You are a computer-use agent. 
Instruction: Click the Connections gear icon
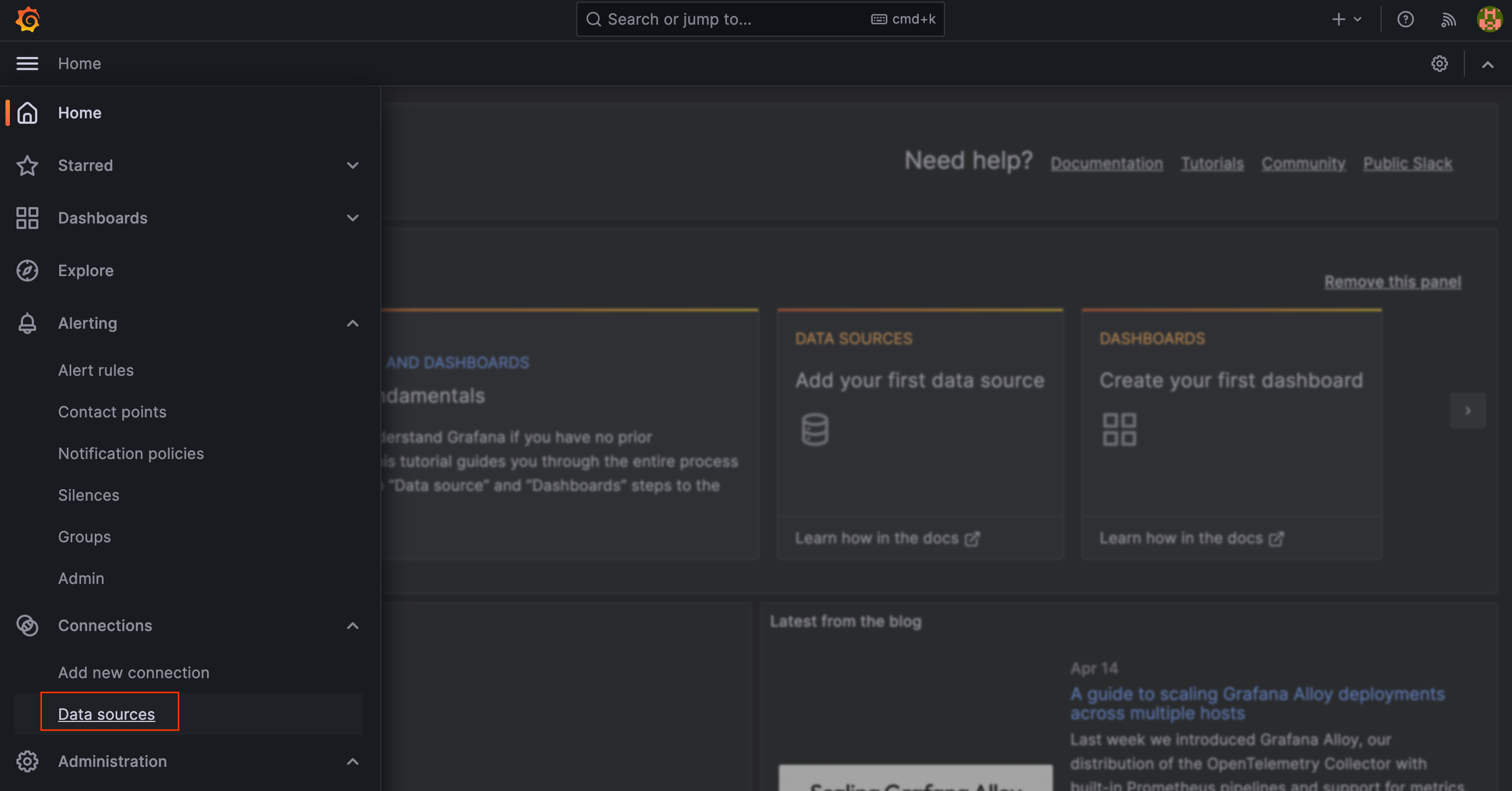coord(27,624)
